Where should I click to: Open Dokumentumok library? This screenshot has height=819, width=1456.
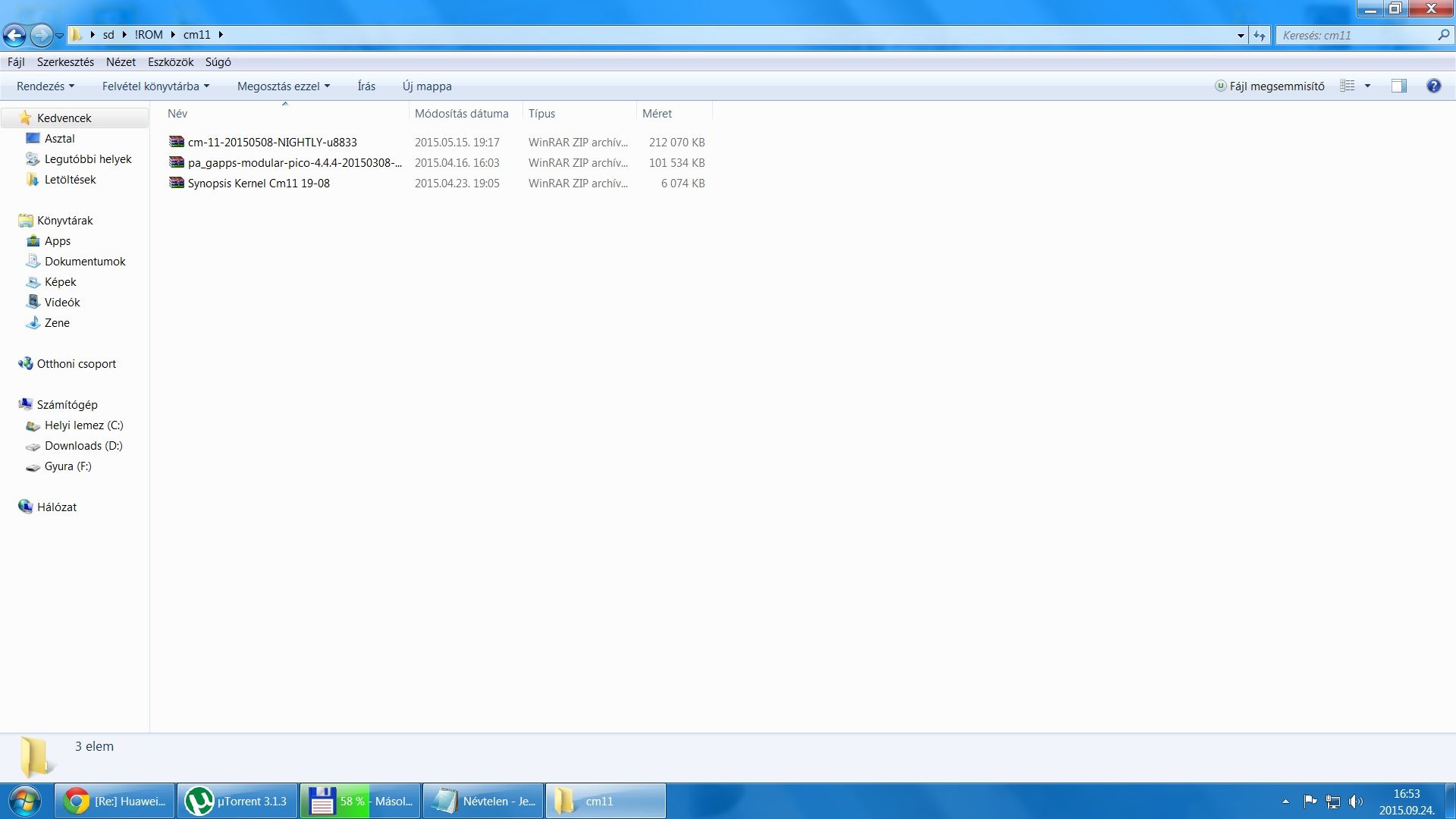click(x=85, y=262)
